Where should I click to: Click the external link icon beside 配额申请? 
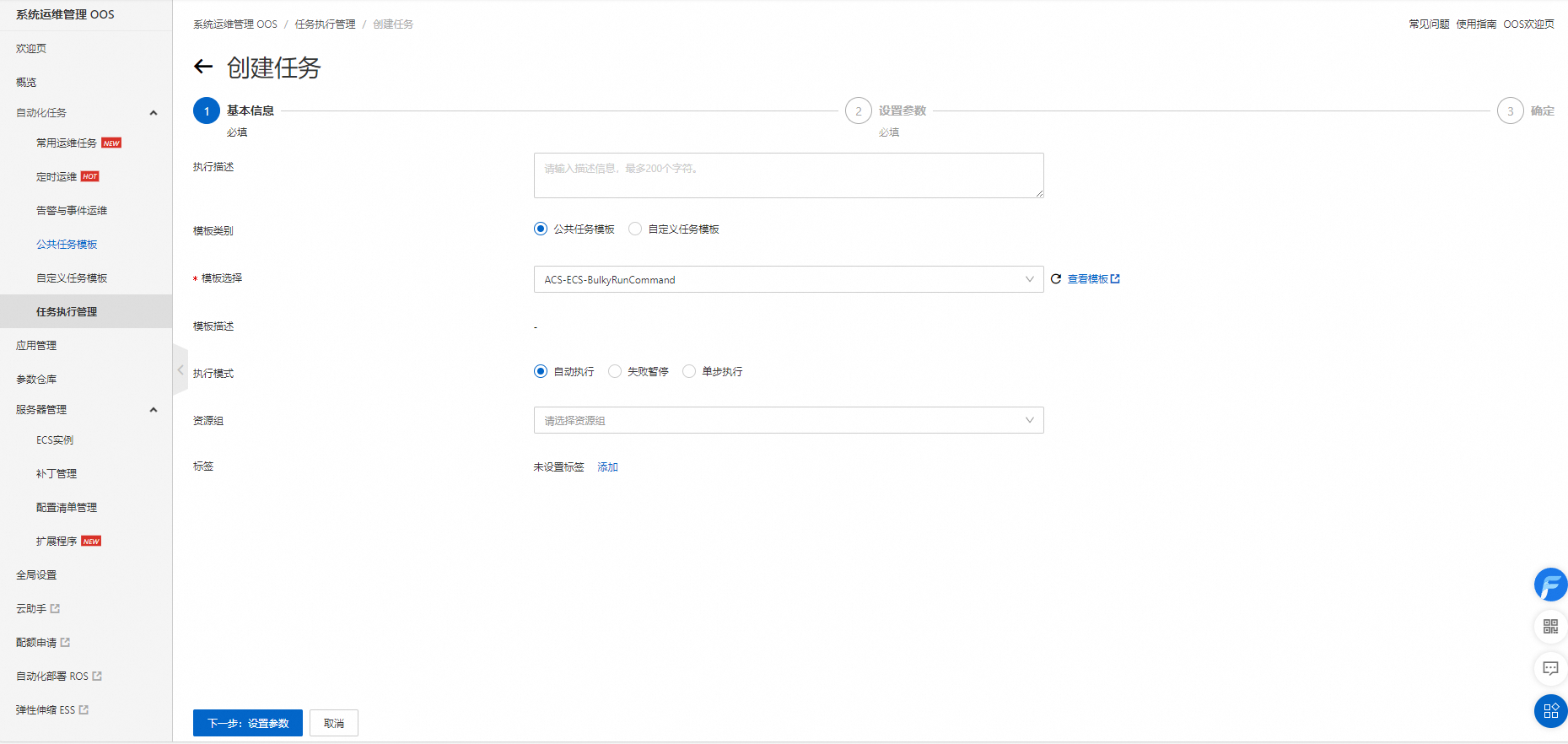[66, 642]
